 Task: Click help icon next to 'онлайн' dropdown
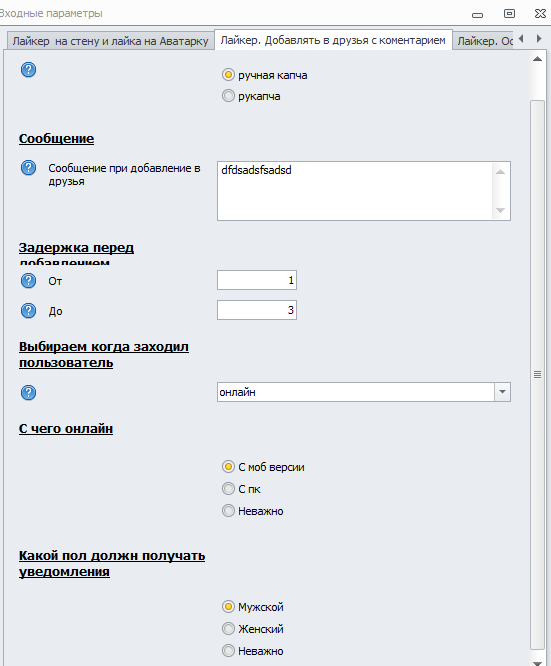(28, 392)
